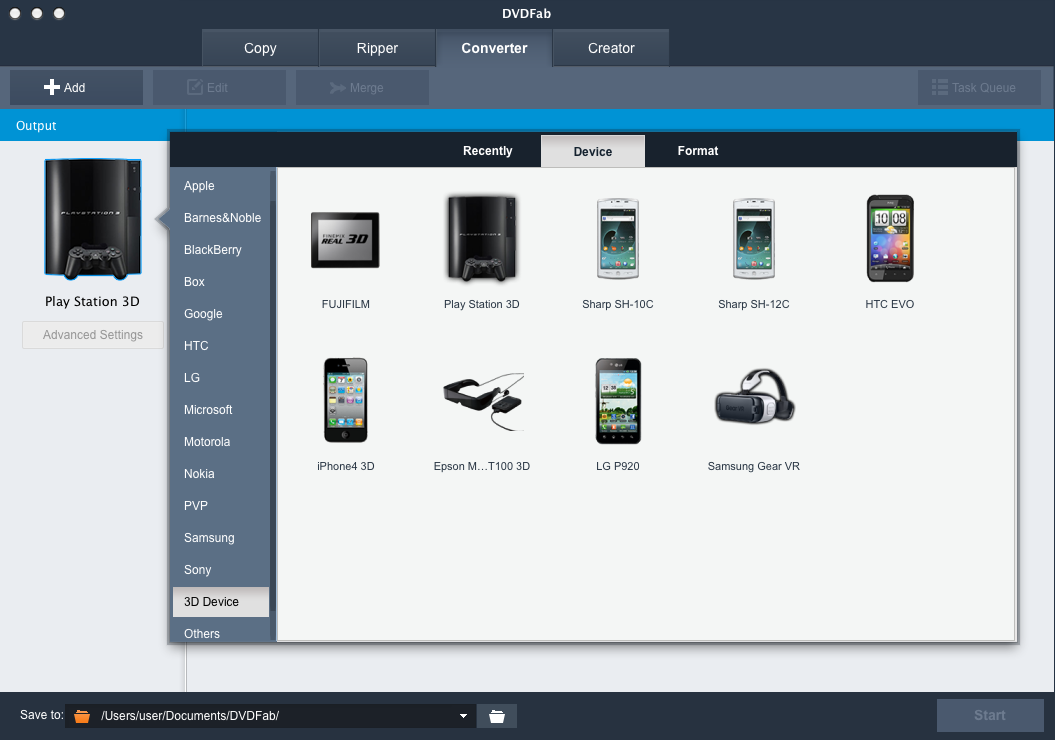This screenshot has width=1055, height=740.
Task: Pick the Sharp SH-12C phone icon
Action: (x=754, y=238)
